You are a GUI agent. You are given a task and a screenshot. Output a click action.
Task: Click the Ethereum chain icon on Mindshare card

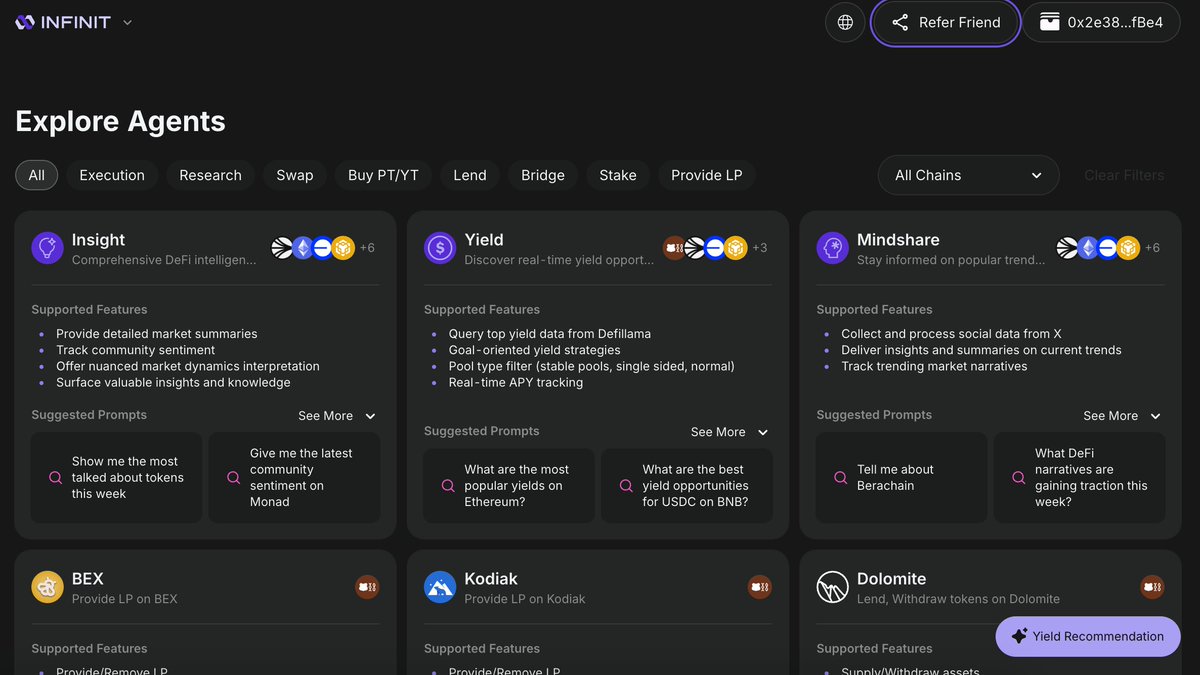pyautogui.click(x=1088, y=248)
